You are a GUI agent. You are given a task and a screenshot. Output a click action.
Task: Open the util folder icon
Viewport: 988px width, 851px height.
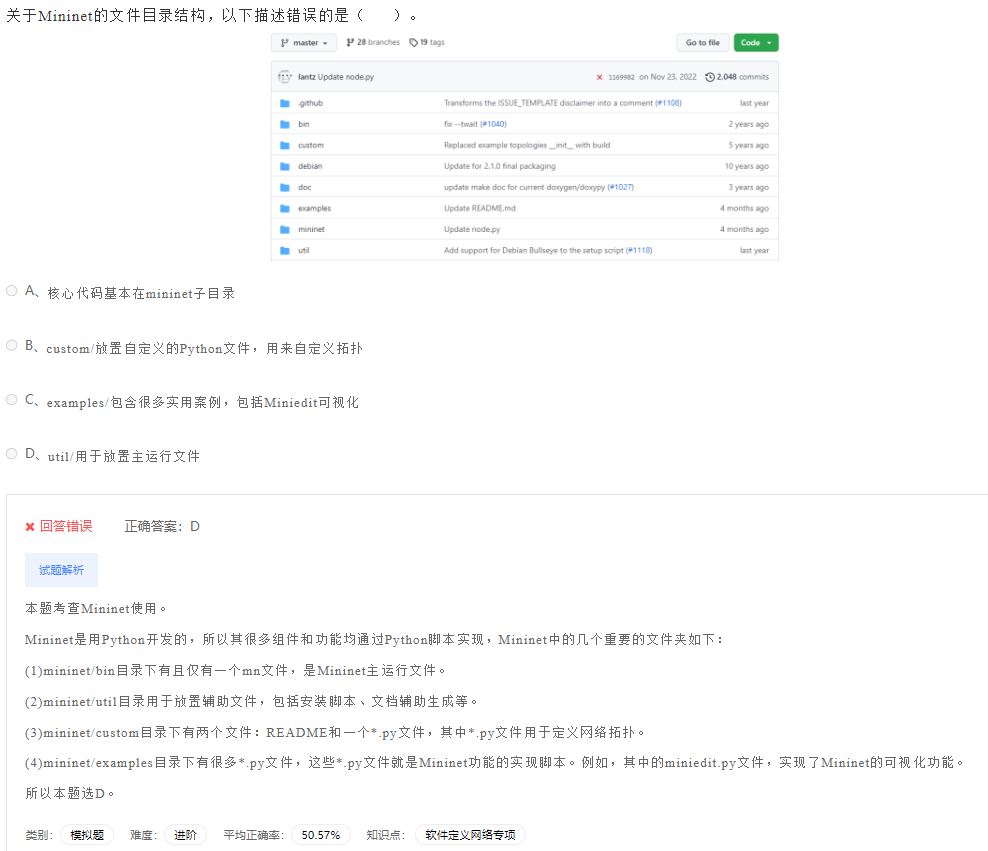click(x=287, y=249)
